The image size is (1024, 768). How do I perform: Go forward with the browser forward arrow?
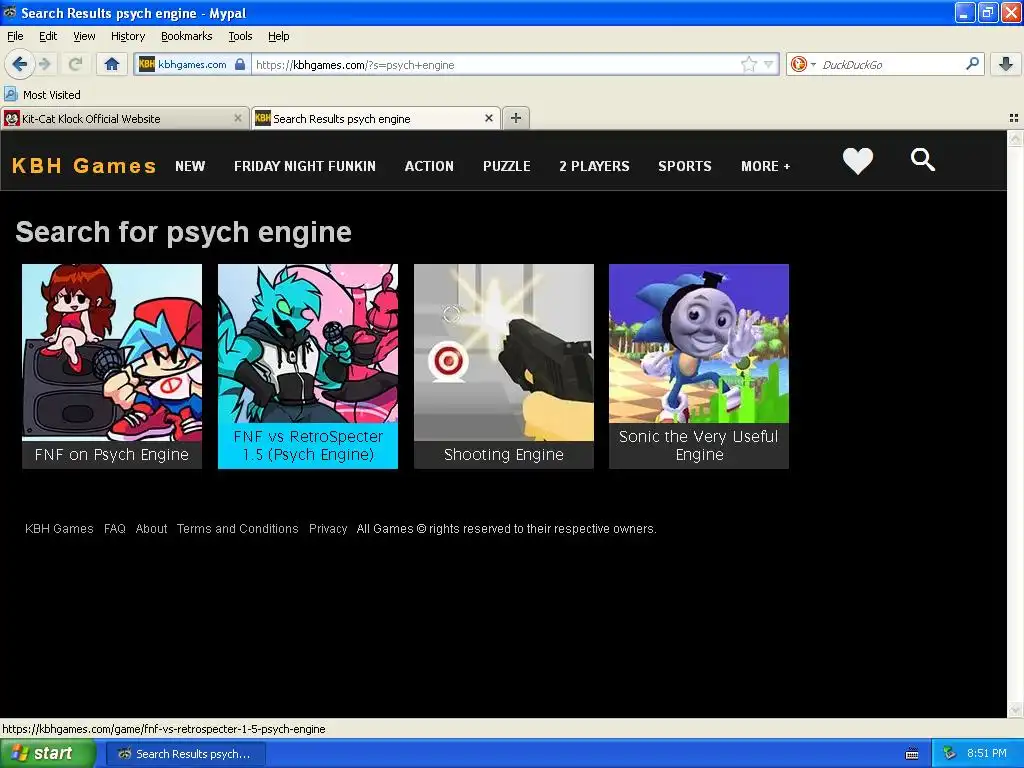[45, 64]
